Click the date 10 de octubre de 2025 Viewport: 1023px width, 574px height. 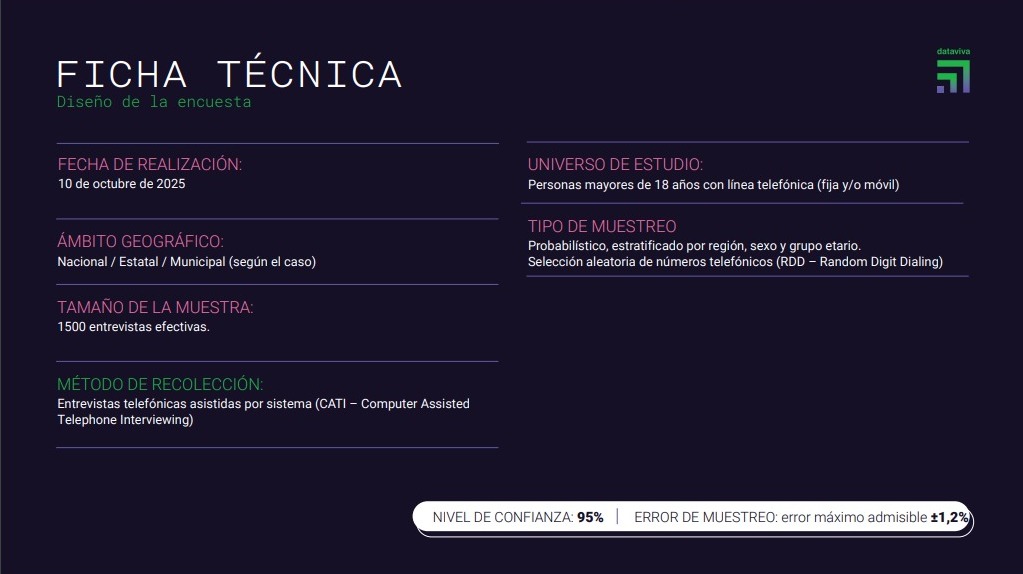[x=122, y=184]
